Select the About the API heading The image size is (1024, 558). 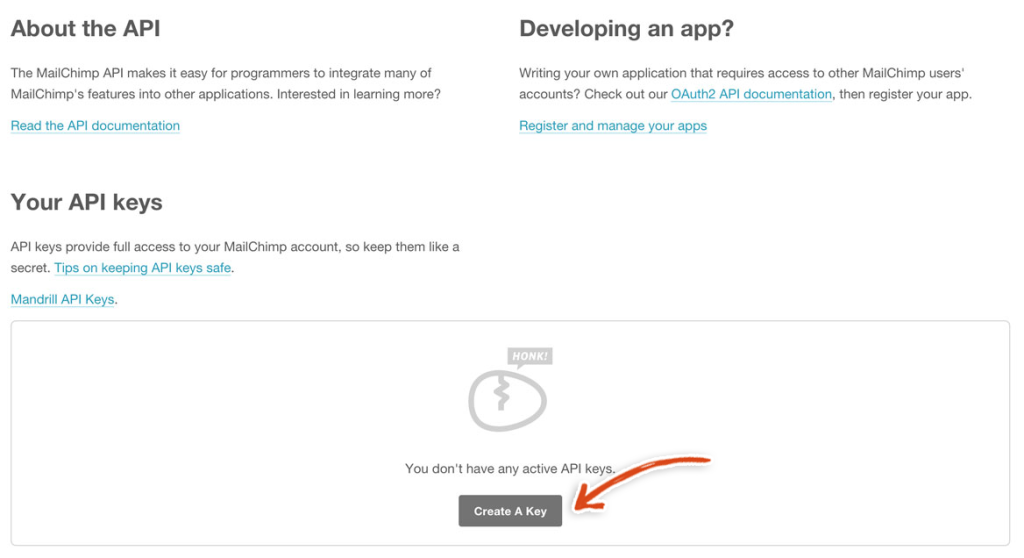click(x=86, y=29)
